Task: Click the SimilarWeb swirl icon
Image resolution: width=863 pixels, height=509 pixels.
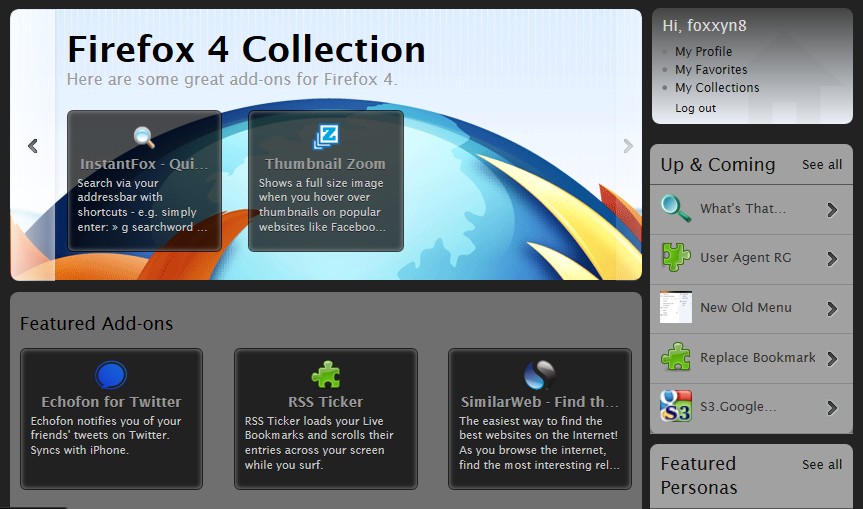Action: [540, 375]
